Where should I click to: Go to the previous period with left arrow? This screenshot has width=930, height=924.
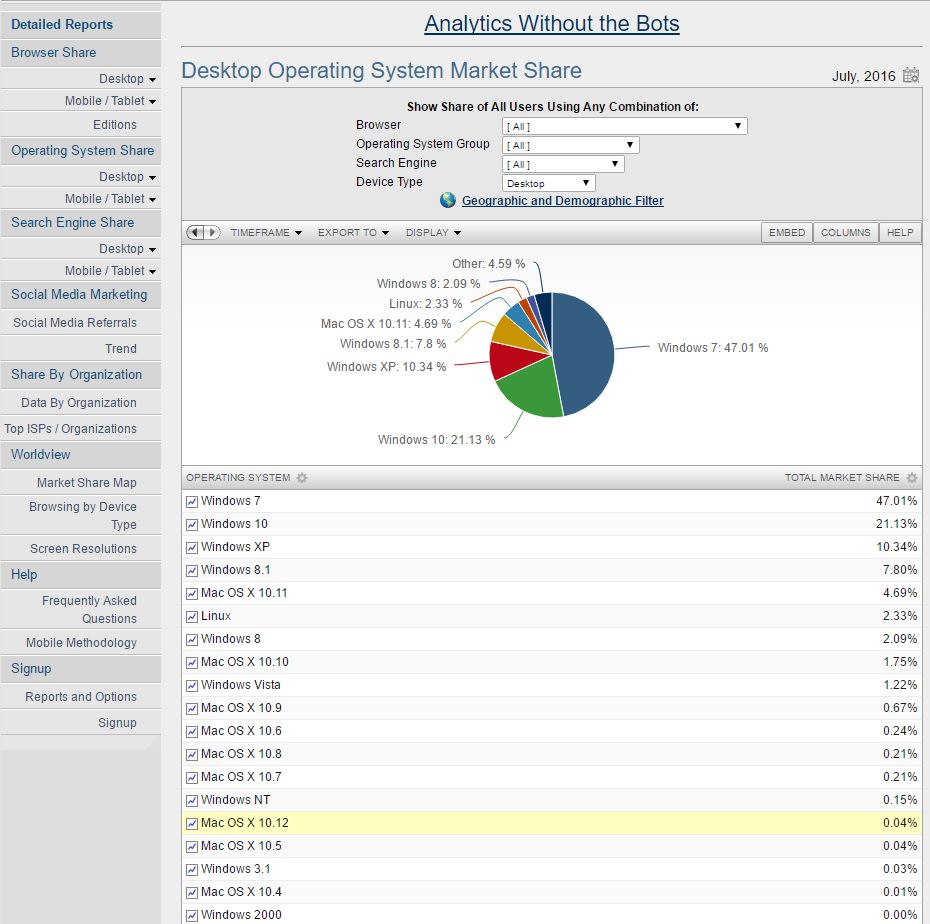(x=195, y=232)
